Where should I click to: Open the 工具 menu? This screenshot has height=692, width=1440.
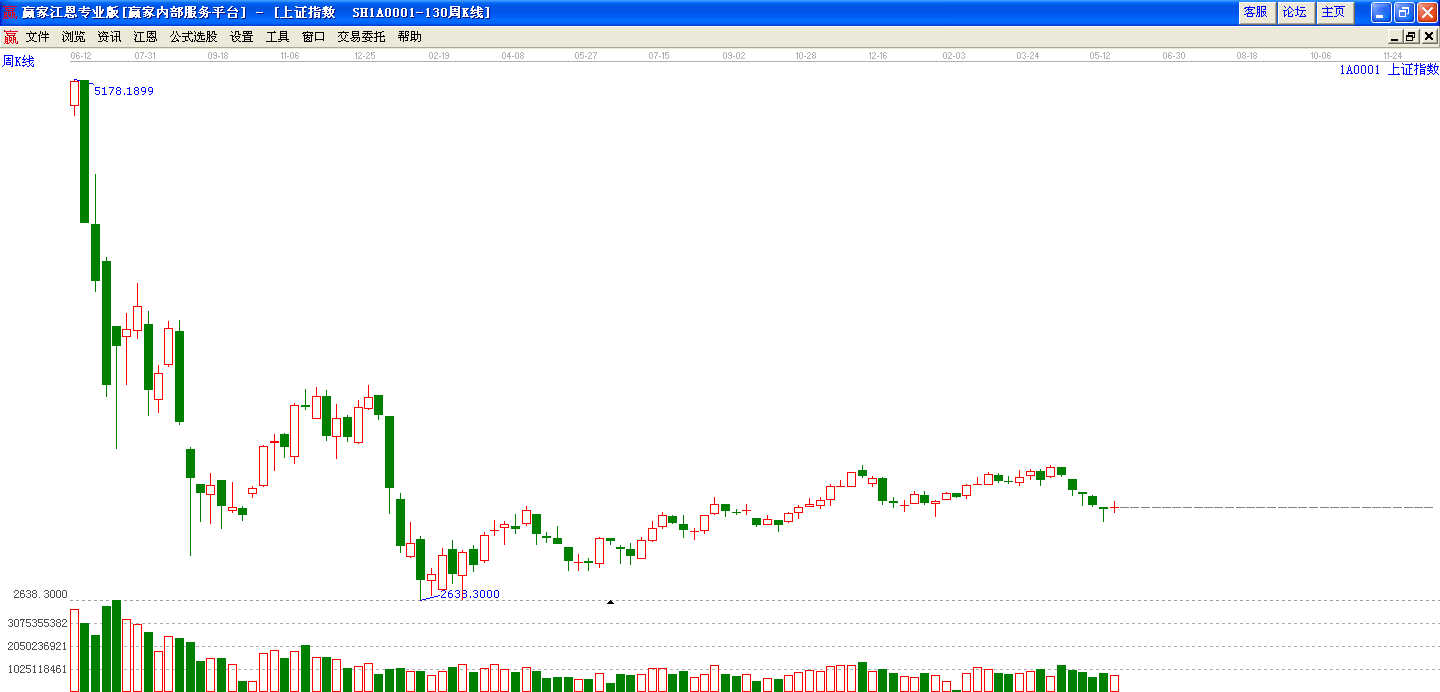coord(277,37)
